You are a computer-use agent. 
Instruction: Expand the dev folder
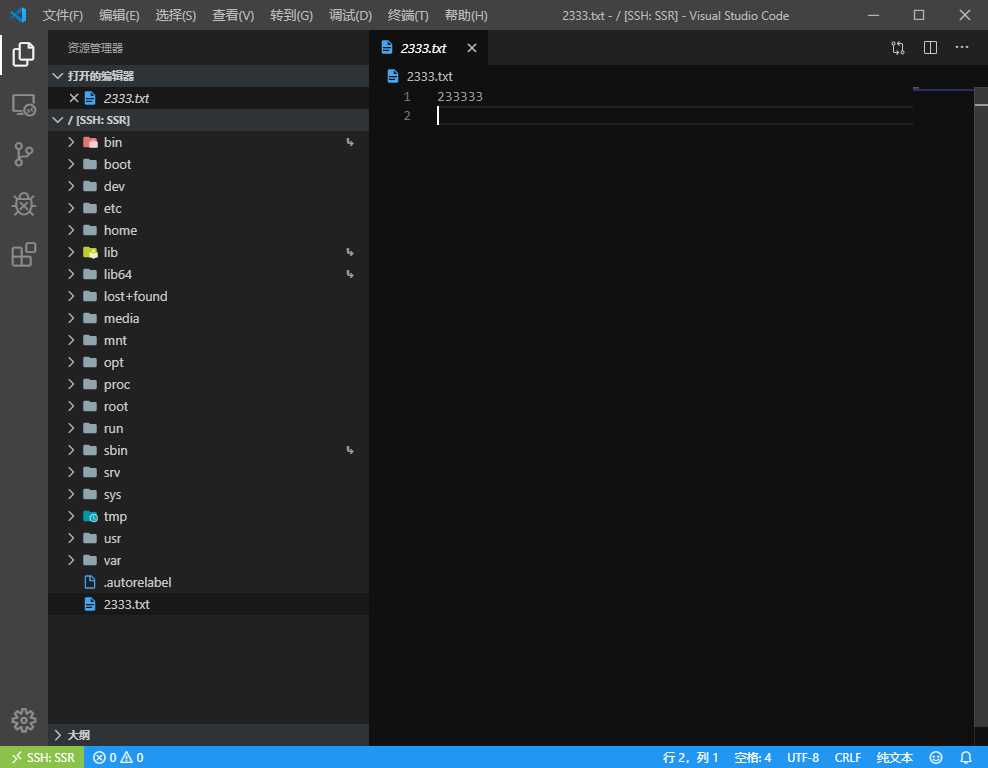coord(209,186)
